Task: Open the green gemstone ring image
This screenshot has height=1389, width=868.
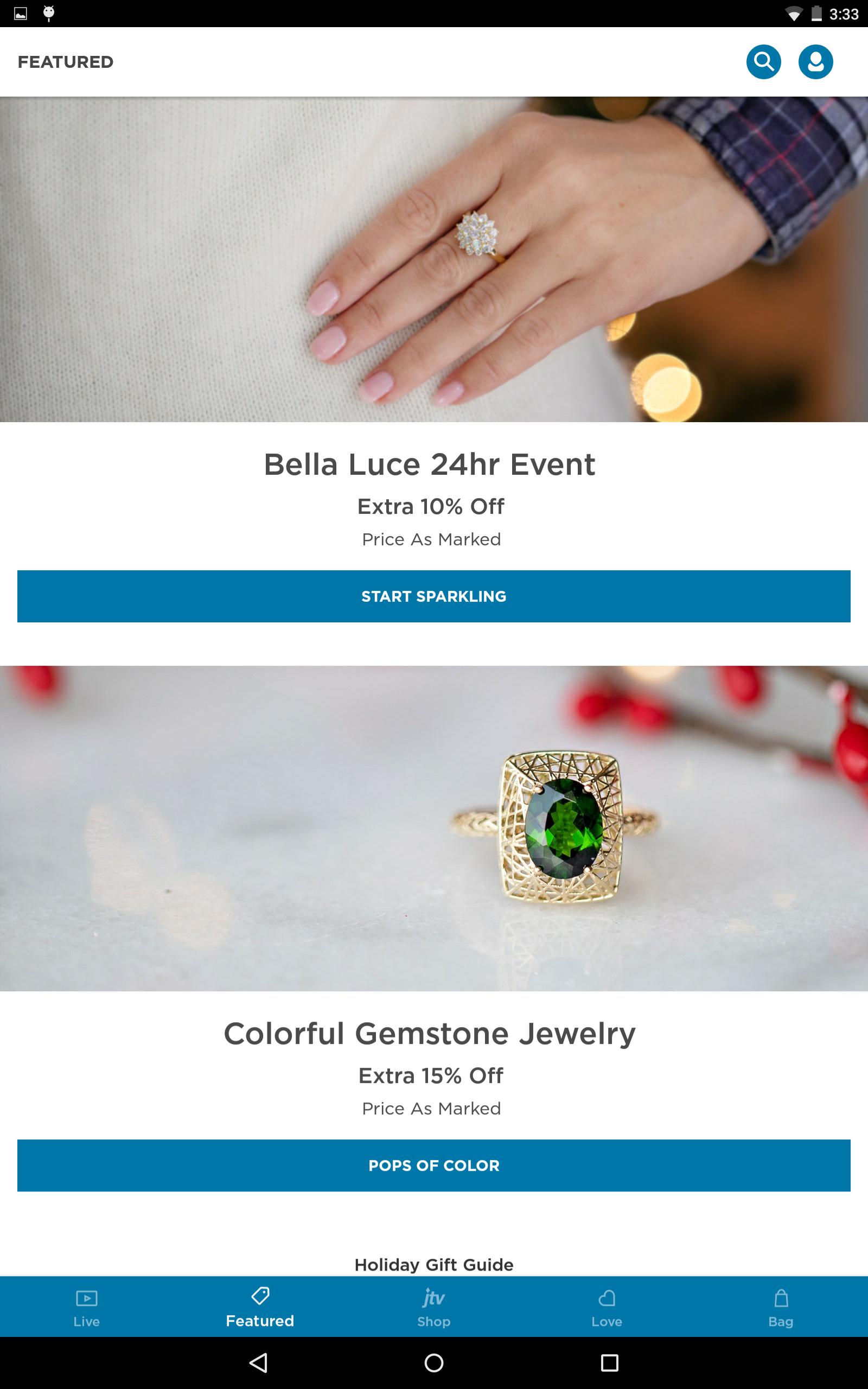Action: pyautogui.click(x=434, y=828)
